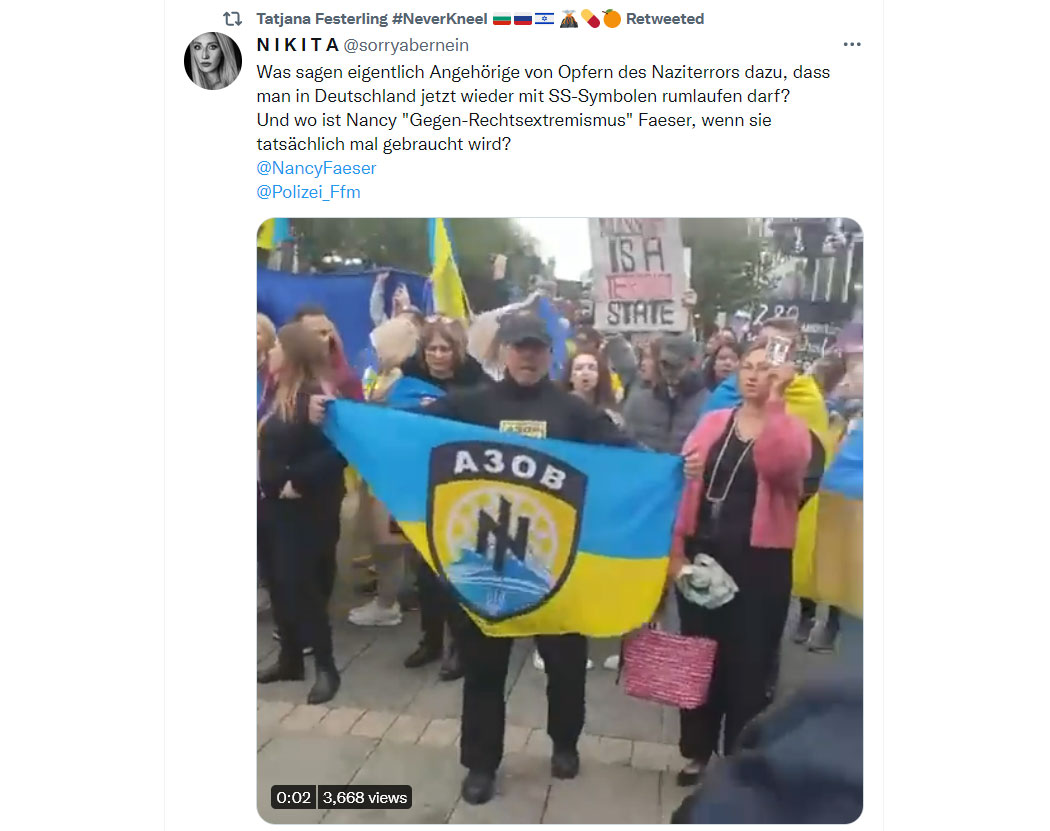Viewport: 1050px width, 831px height.
Task: Click the volcano emoji in retweeter name
Action: click(569, 19)
